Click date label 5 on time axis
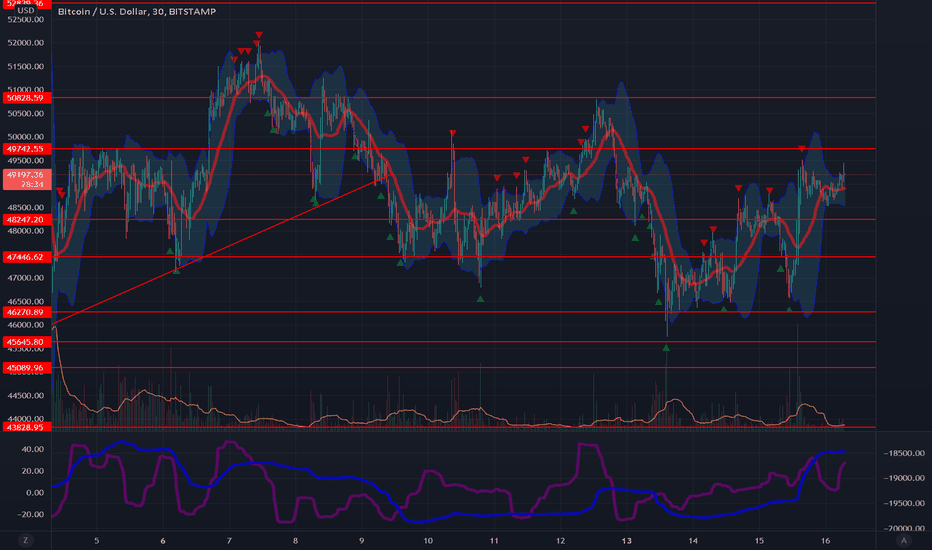 click(x=96, y=540)
